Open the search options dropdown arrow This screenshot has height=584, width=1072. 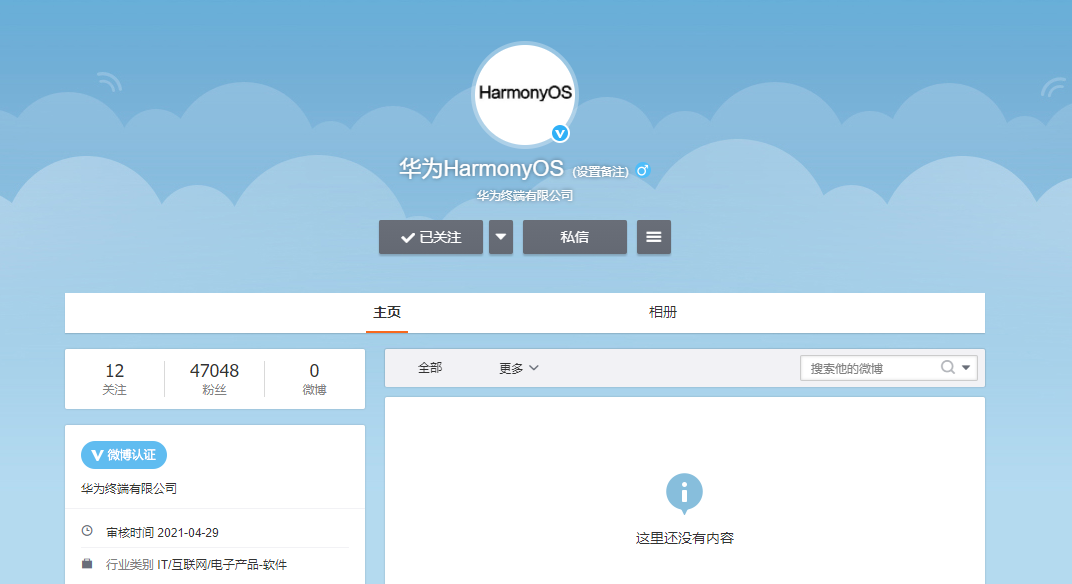pyautogui.click(x=966, y=368)
